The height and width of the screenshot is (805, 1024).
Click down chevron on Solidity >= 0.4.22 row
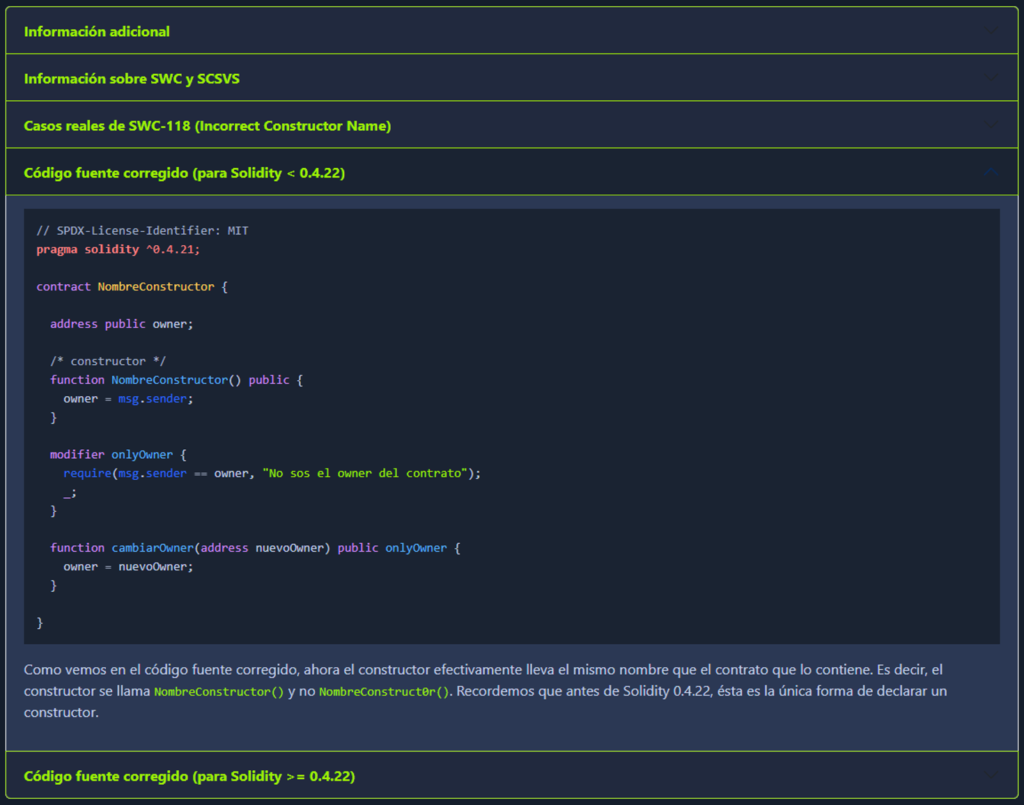990,776
